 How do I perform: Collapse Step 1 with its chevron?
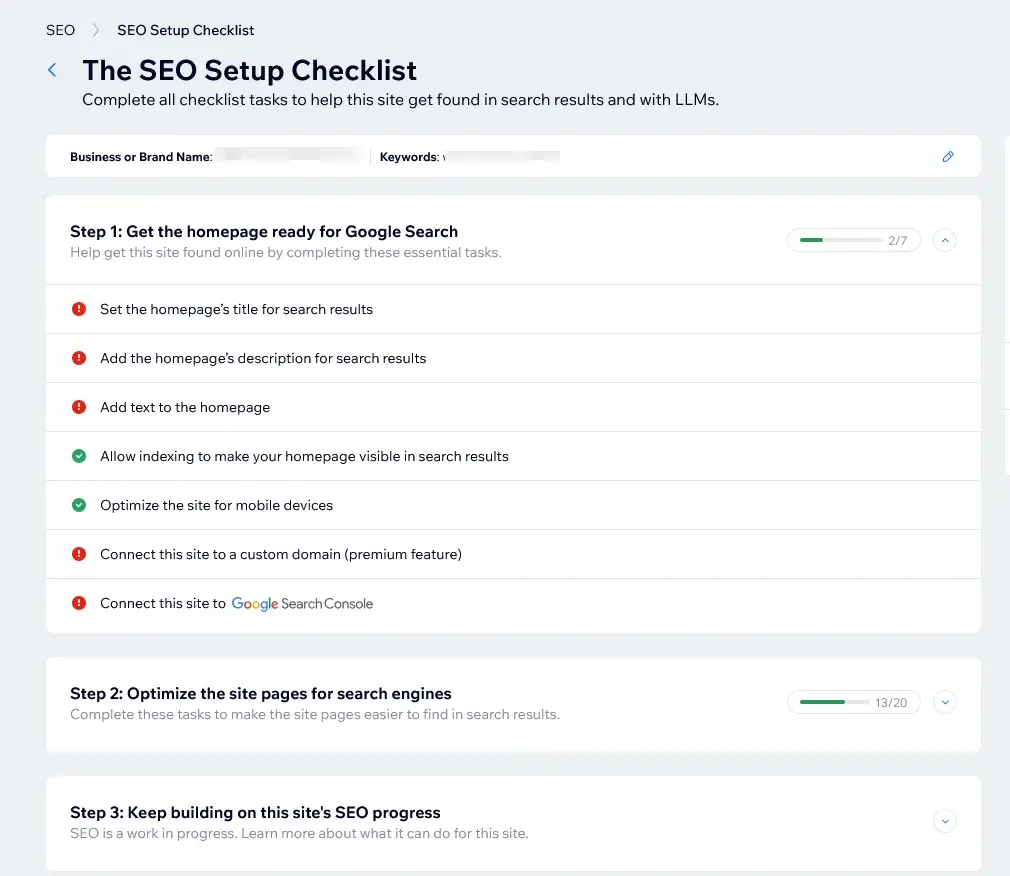tap(944, 240)
